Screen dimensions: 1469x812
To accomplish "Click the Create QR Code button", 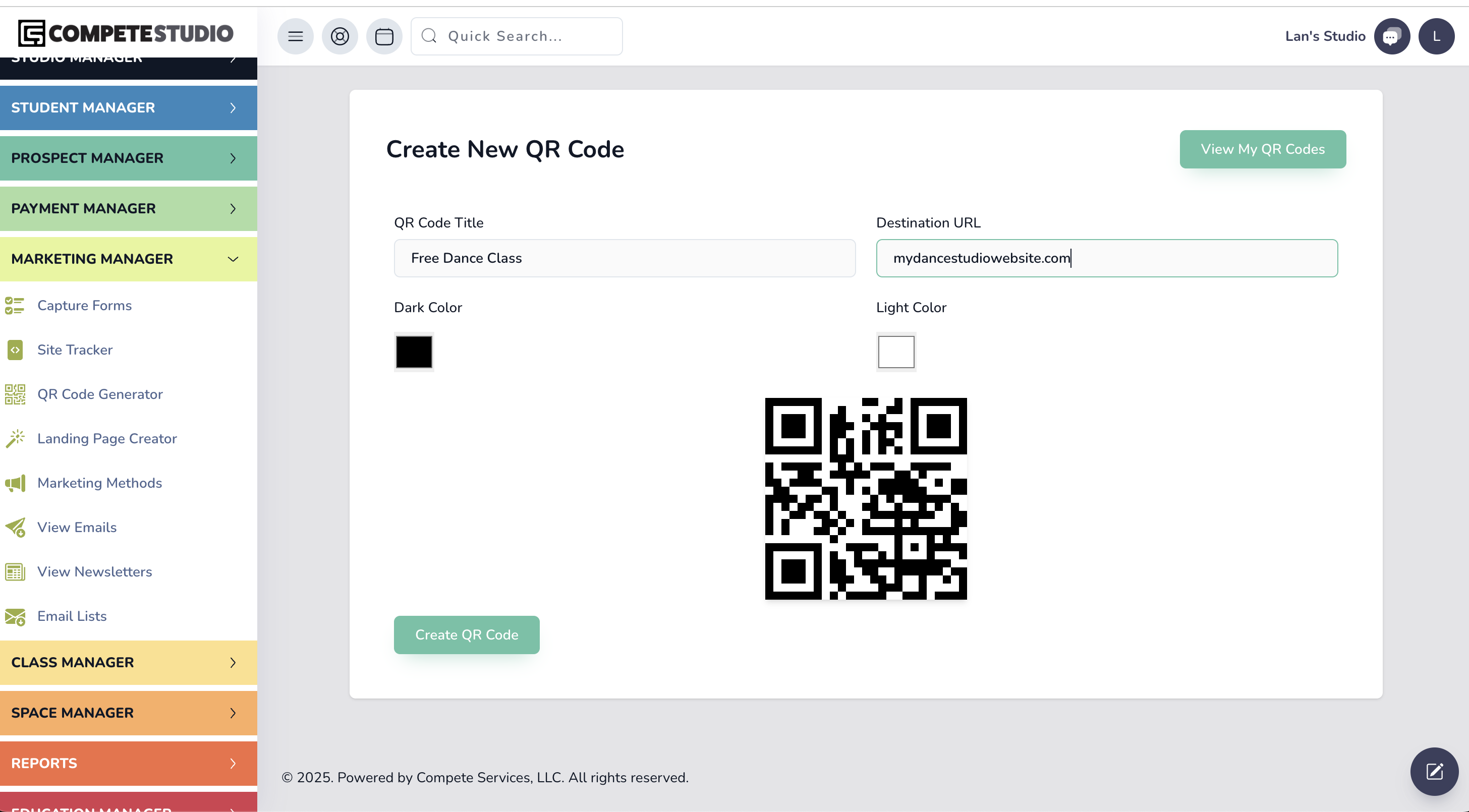I will [467, 634].
